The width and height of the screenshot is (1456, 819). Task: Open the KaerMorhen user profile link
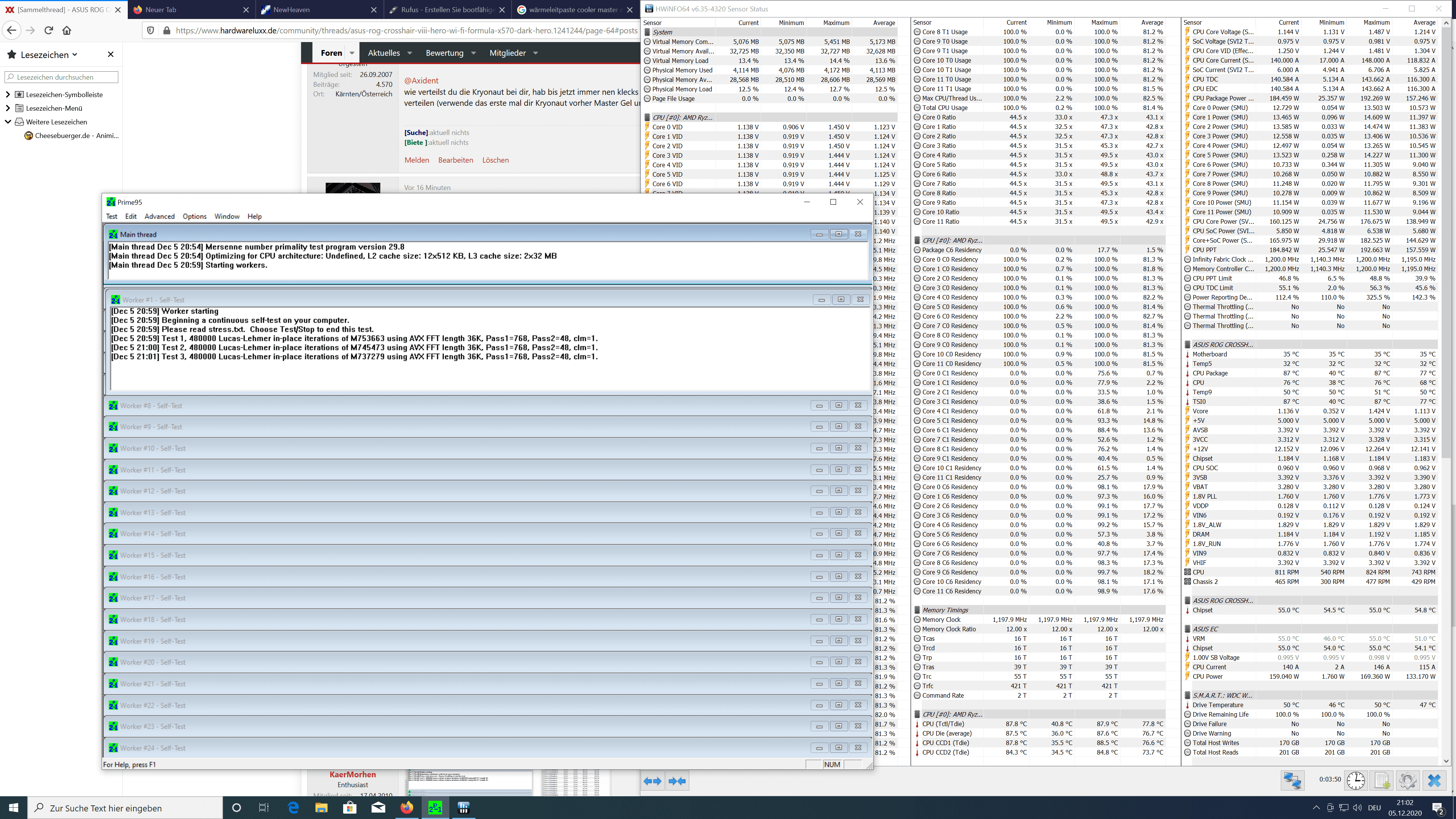[353, 774]
